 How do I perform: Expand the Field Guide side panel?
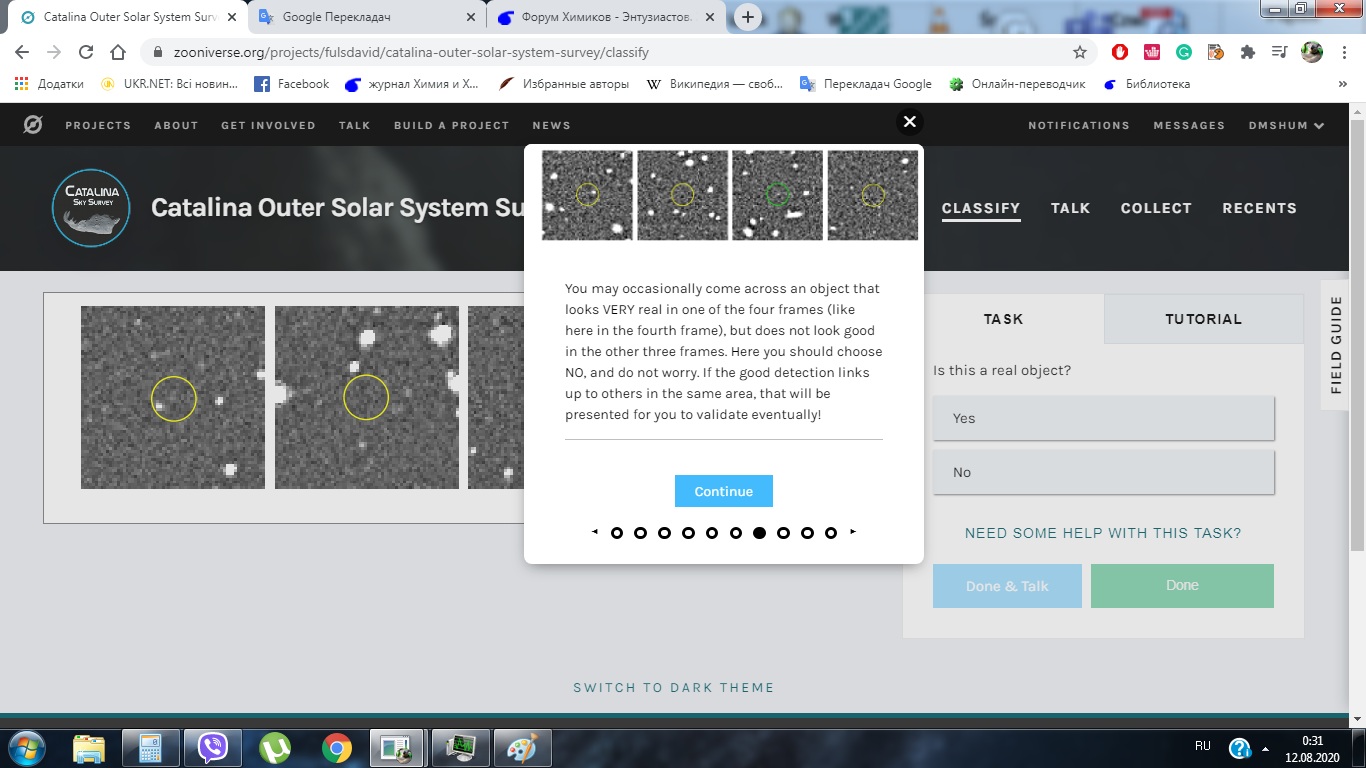coord(1336,345)
